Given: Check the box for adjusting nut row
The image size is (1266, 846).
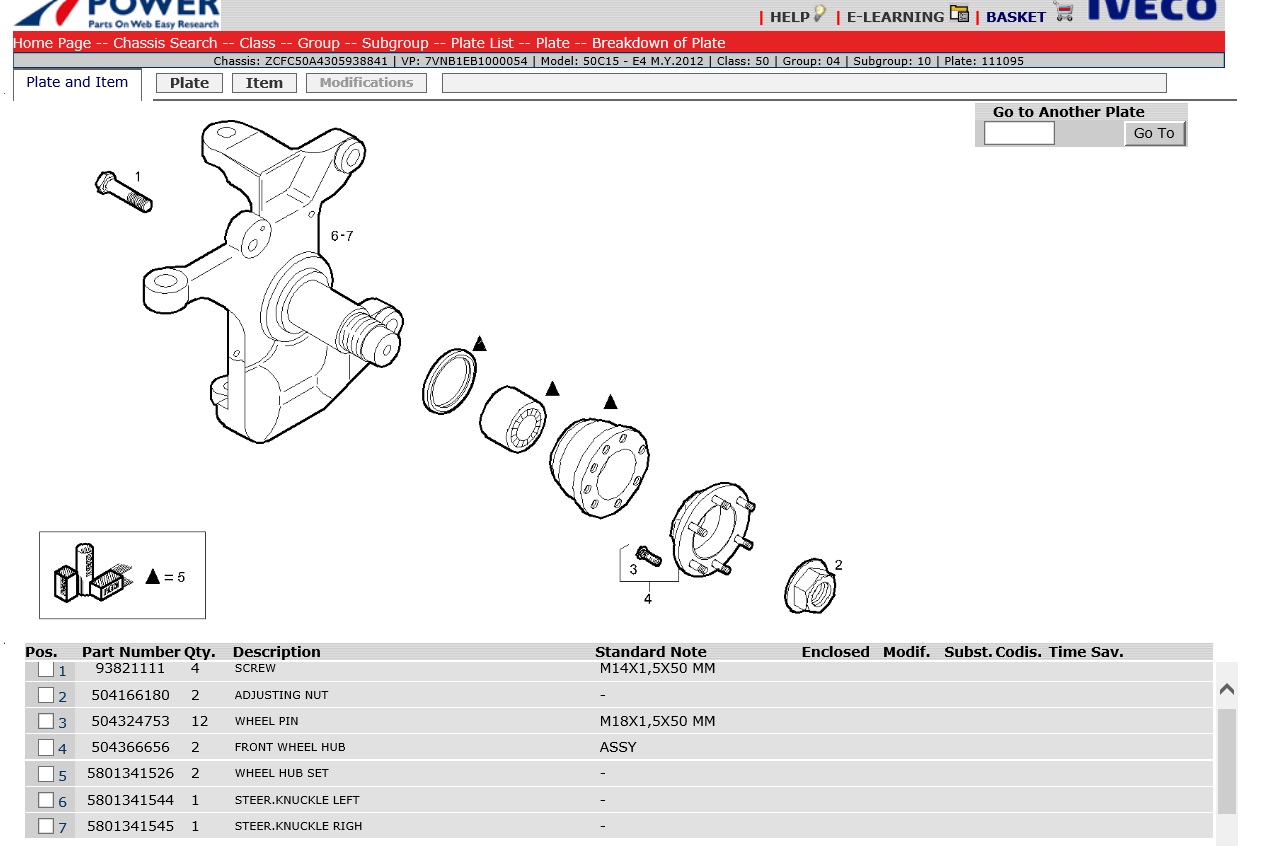Looking at the screenshot, I should click(46, 695).
